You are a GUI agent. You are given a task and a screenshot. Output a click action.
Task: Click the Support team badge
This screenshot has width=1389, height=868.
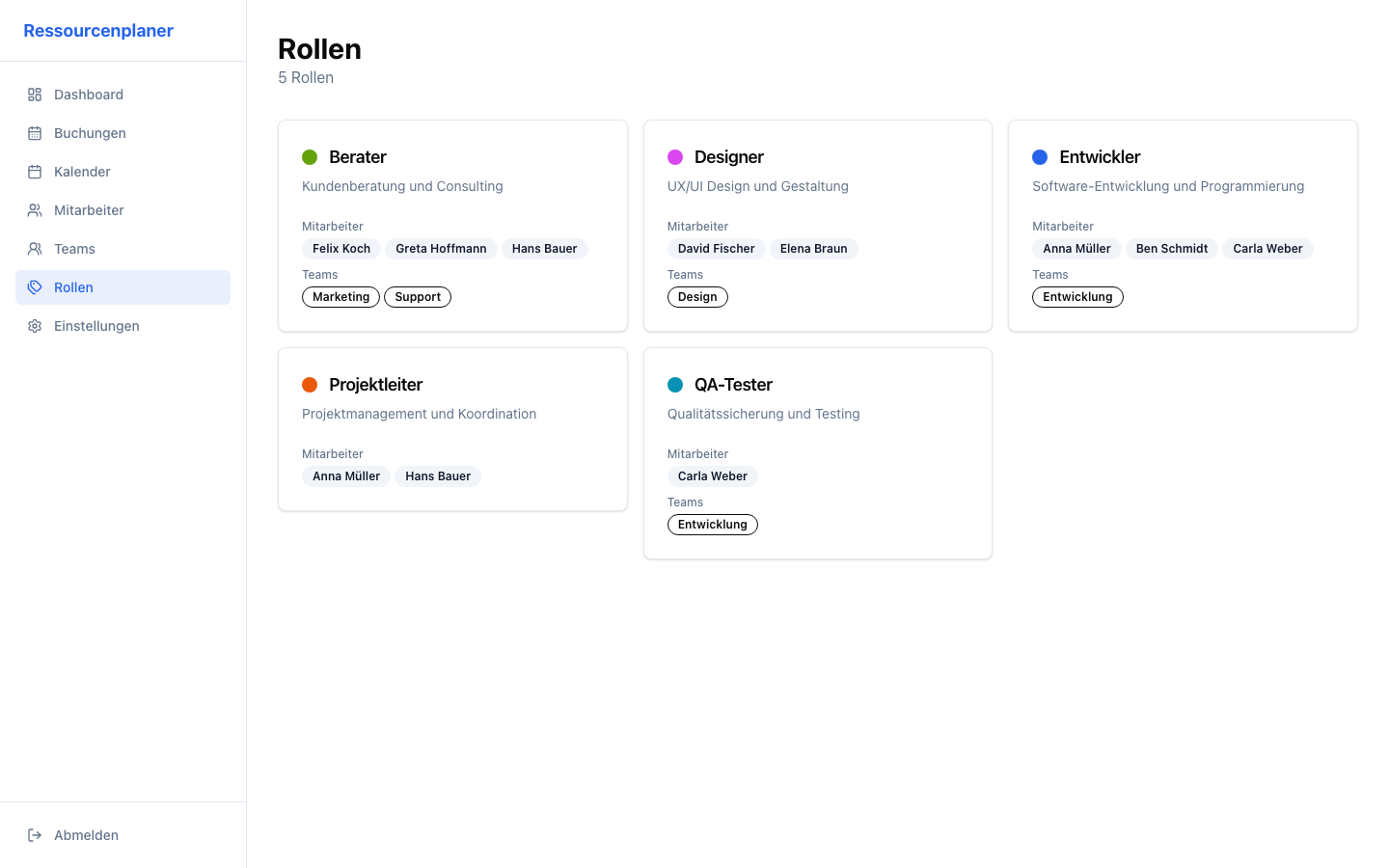(x=418, y=297)
